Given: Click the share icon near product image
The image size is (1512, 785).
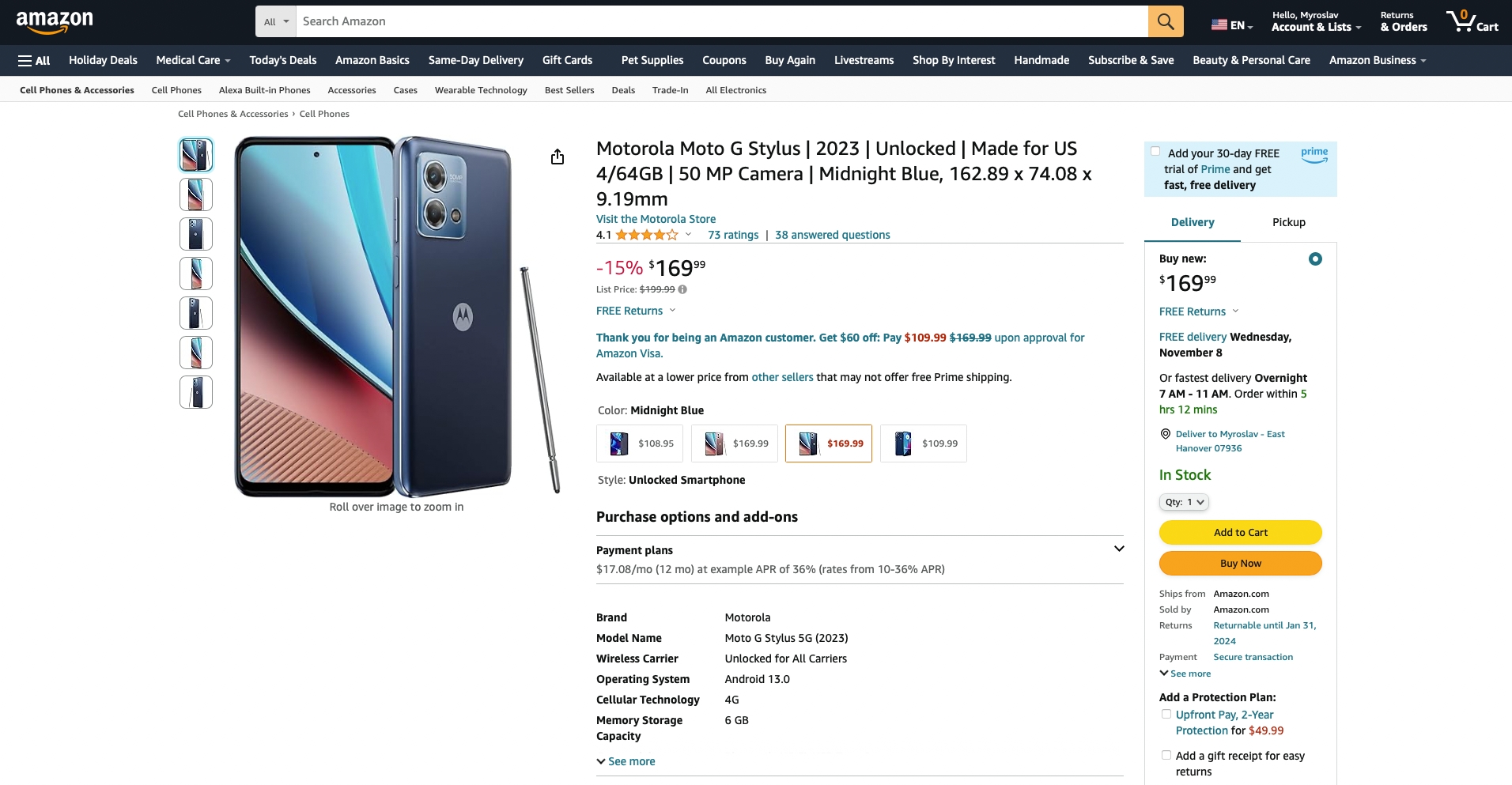Looking at the screenshot, I should [558, 157].
